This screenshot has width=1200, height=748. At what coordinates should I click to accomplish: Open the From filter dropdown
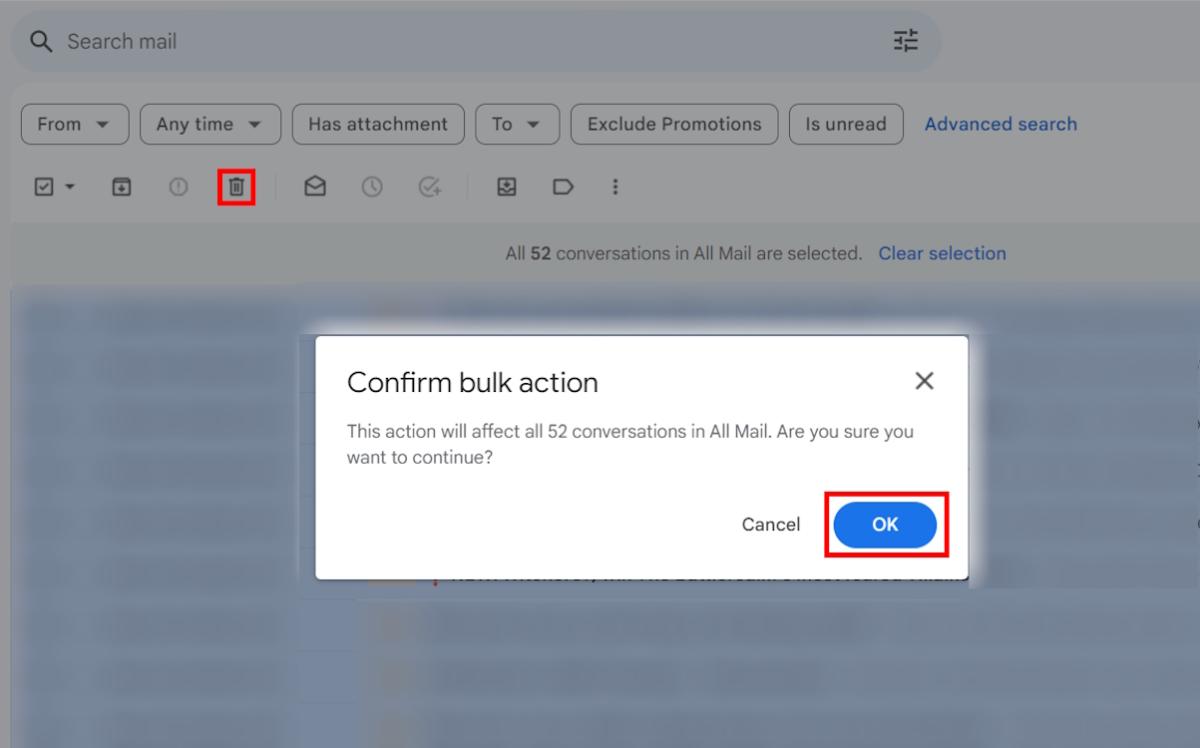coord(74,124)
